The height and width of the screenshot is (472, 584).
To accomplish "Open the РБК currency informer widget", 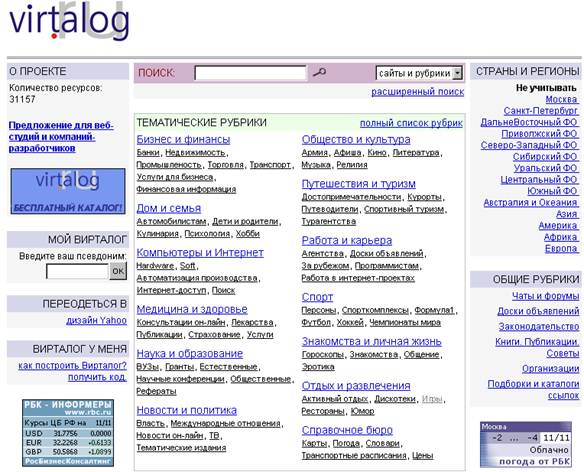I will click(68, 433).
